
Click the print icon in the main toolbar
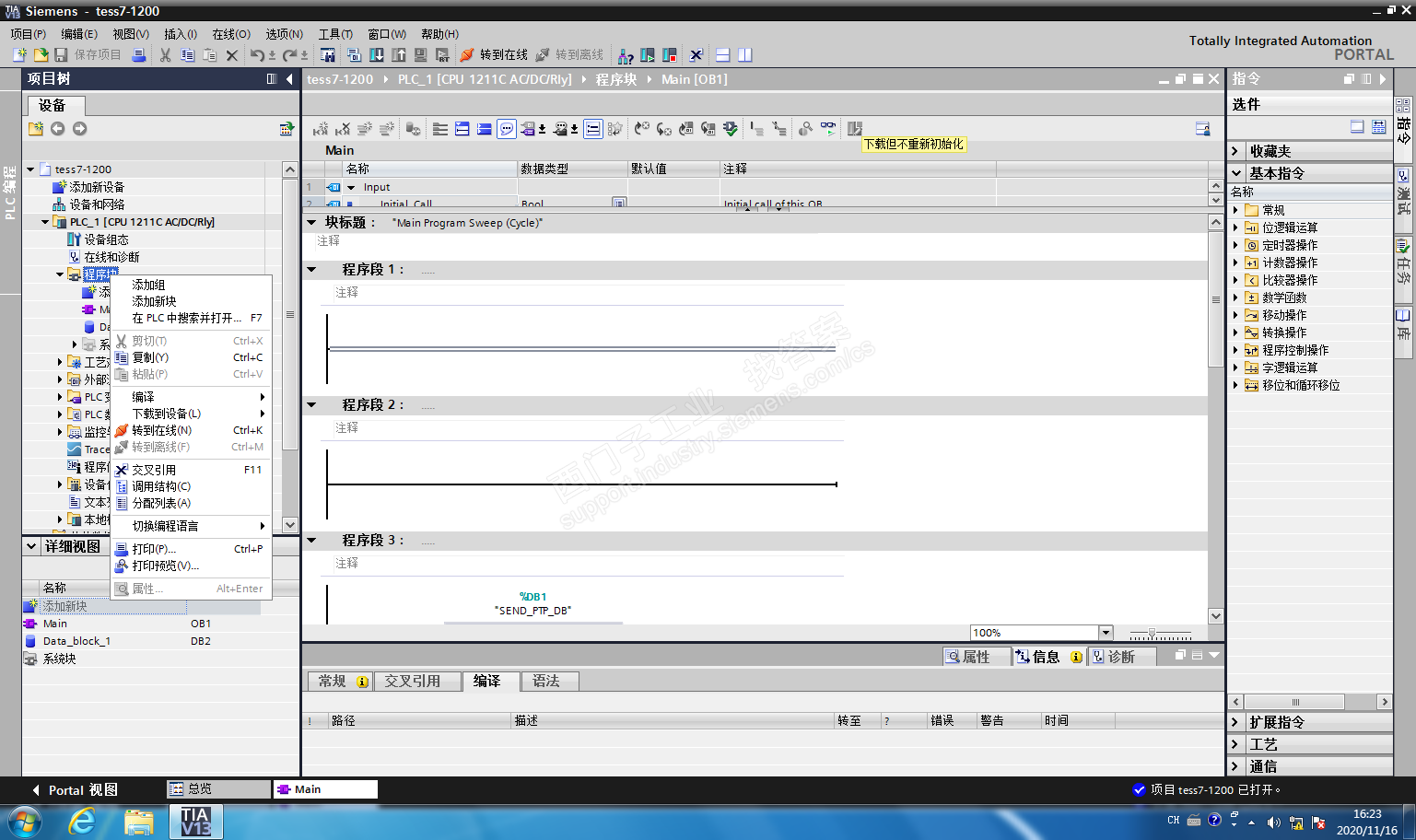click(139, 55)
